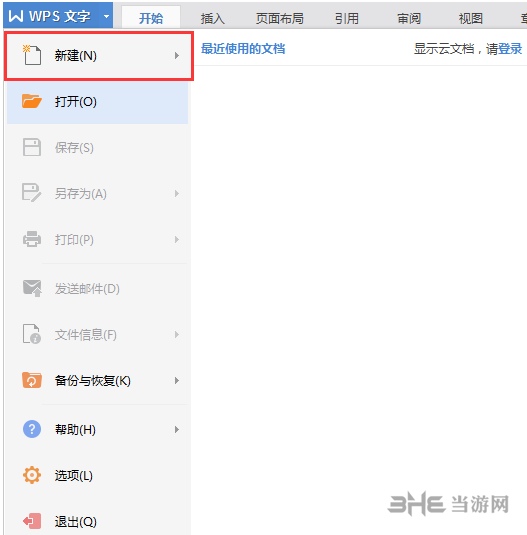The height and width of the screenshot is (535, 527).
Task: Open the 选项(L) menu entry
Action: click(x=98, y=475)
